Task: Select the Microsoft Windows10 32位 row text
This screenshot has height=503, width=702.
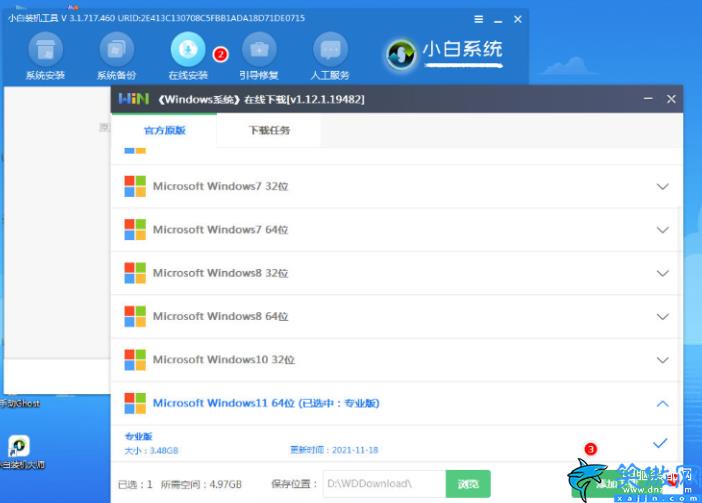Action: (x=224, y=360)
